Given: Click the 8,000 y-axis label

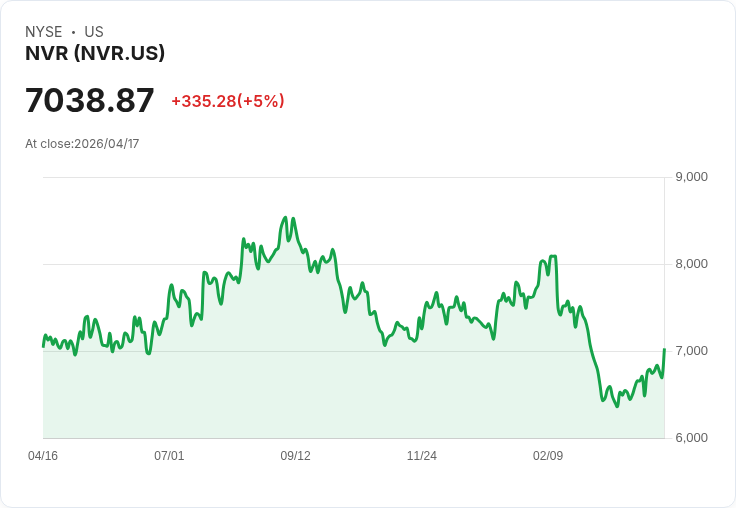Looking at the screenshot, I should click(691, 264).
